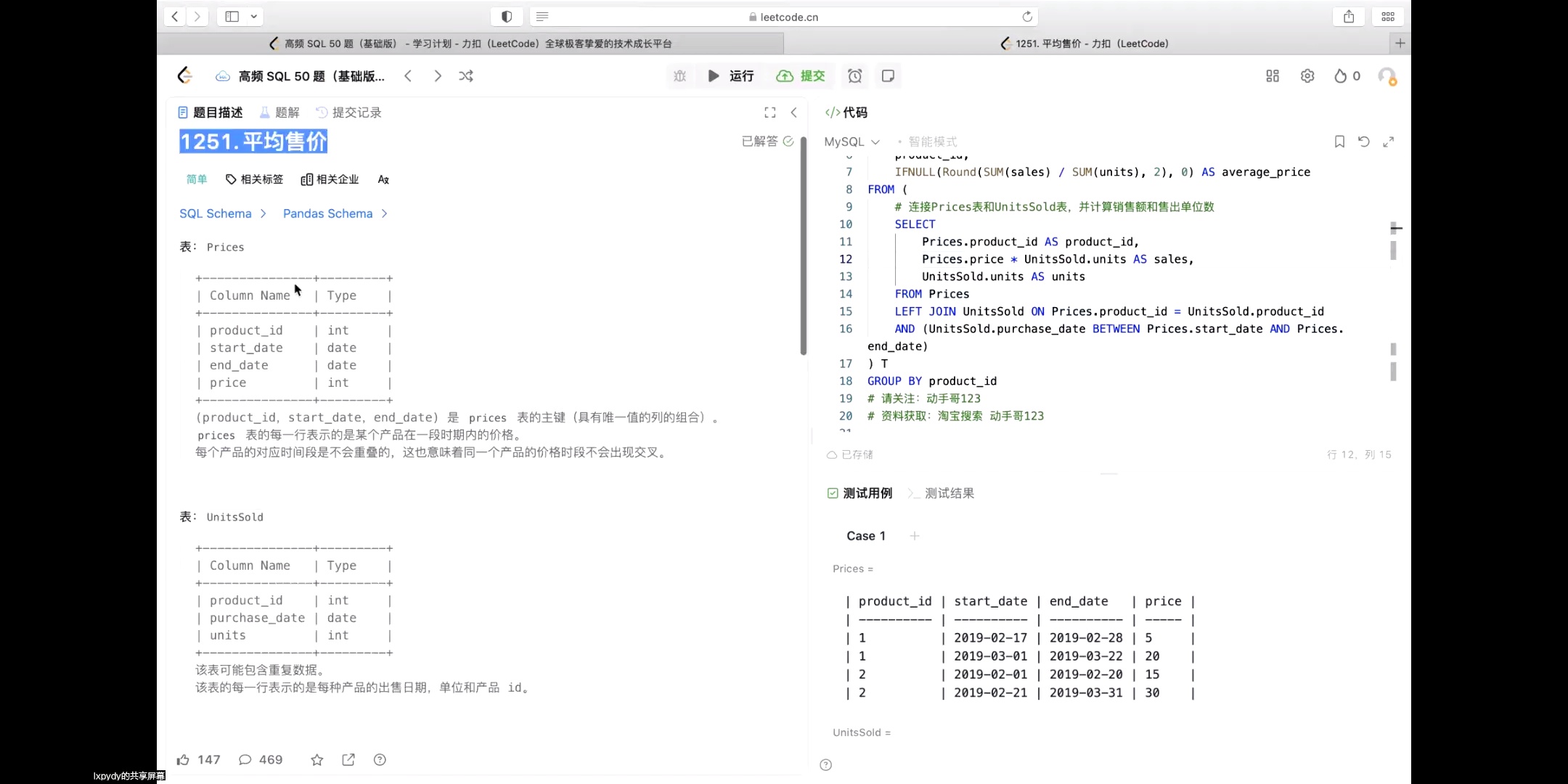Switch to the 题解 tab

pos(279,113)
